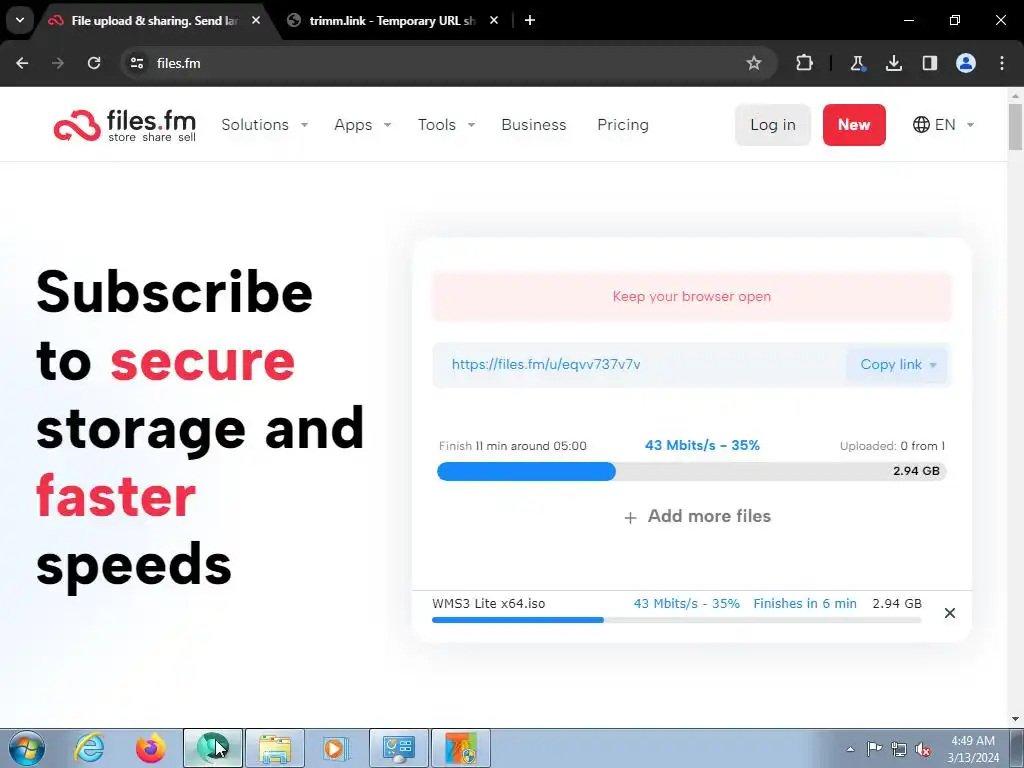
Task: Open Chrome three-dot menu
Action: (1002, 63)
